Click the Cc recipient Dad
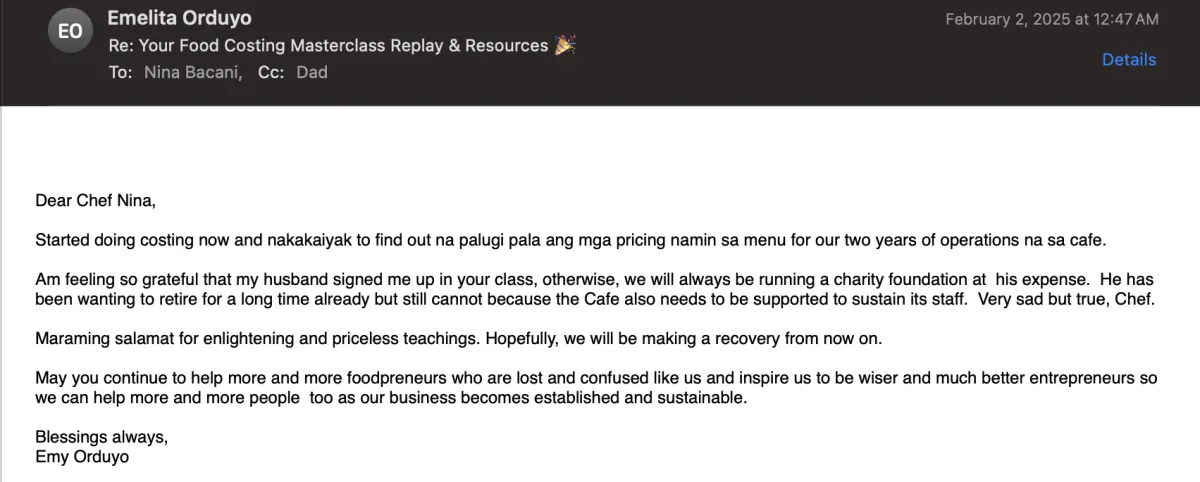This screenshot has width=1200, height=482. pyautogui.click(x=312, y=72)
